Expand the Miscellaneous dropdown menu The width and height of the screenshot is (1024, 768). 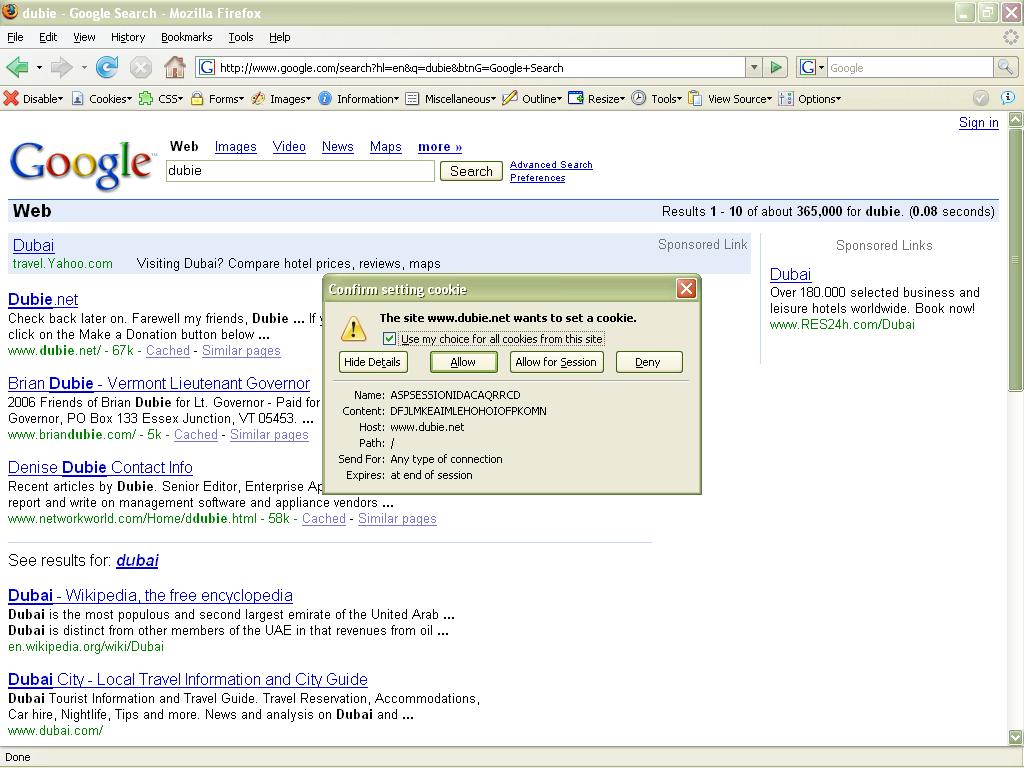point(494,99)
